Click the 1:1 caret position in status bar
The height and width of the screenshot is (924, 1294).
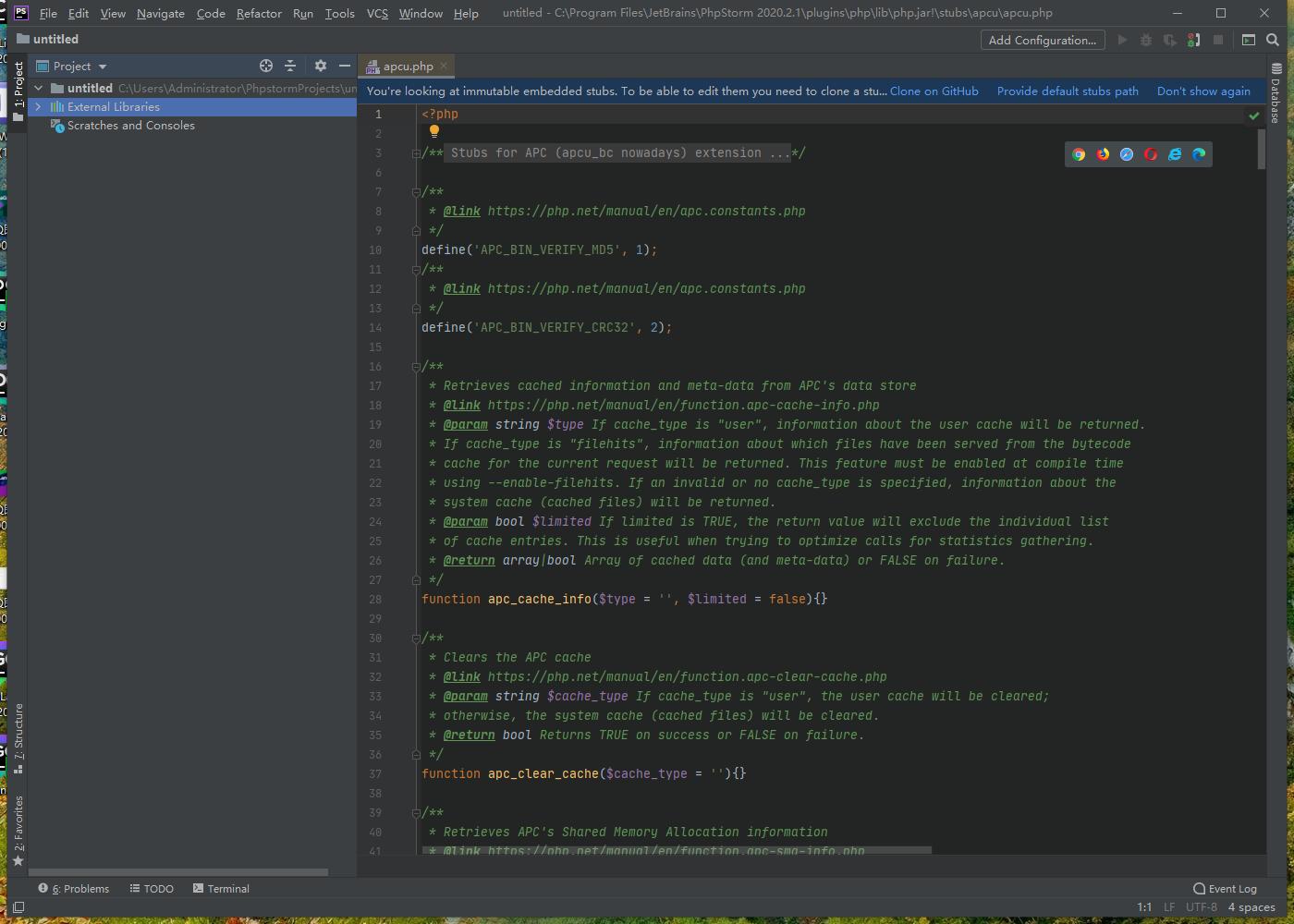coord(1144,907)
